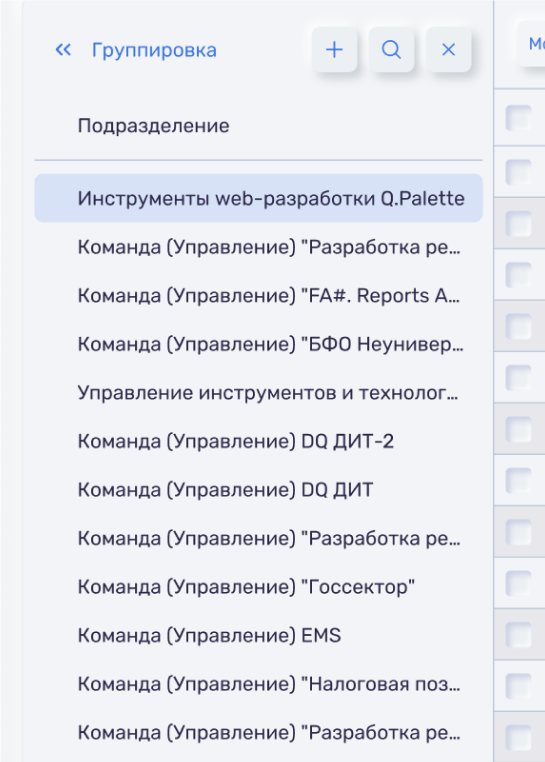Click the Группировка header link
Screen dimensions: 545x762
tap(154, 50)
